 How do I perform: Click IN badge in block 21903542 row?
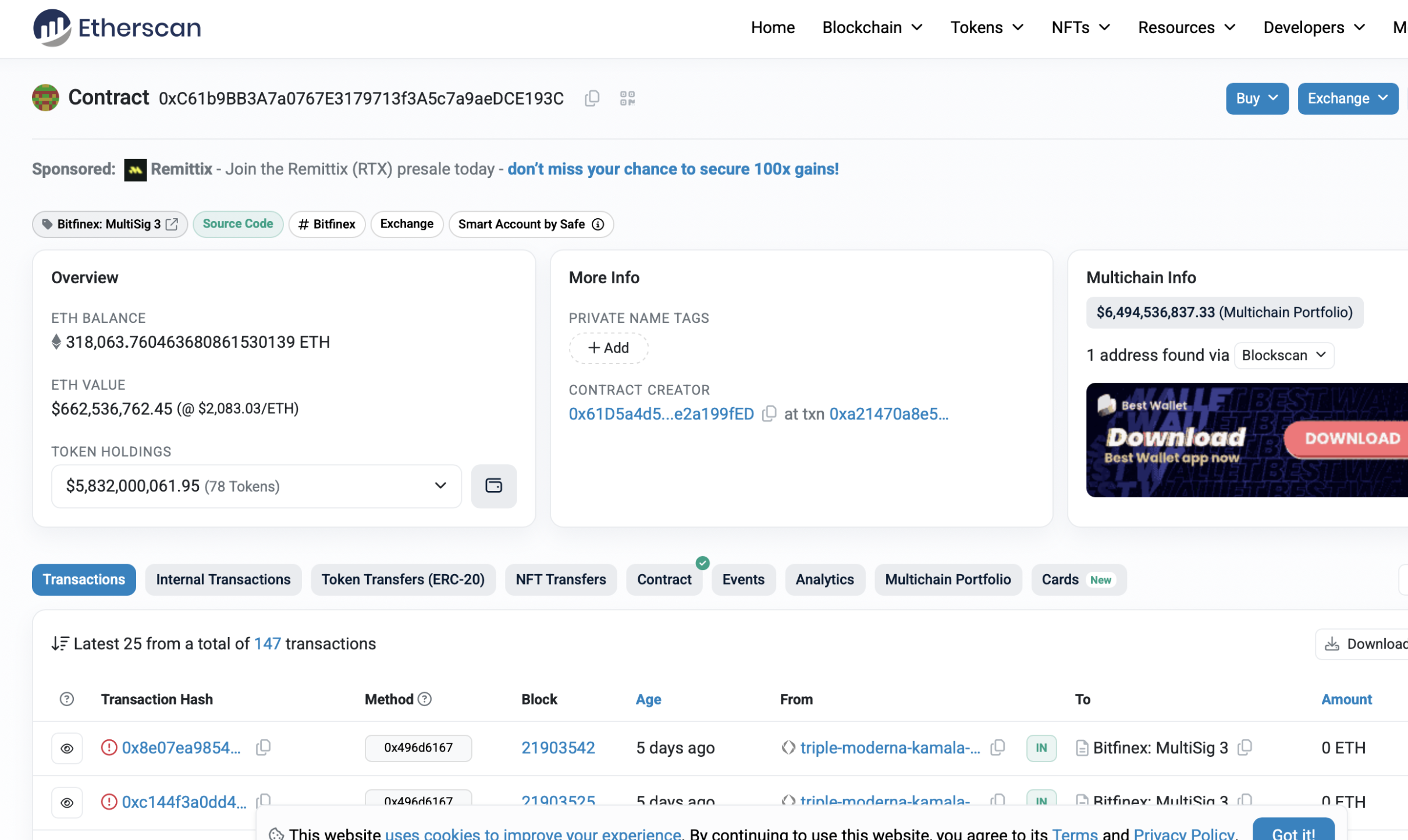click(1041, 748)
